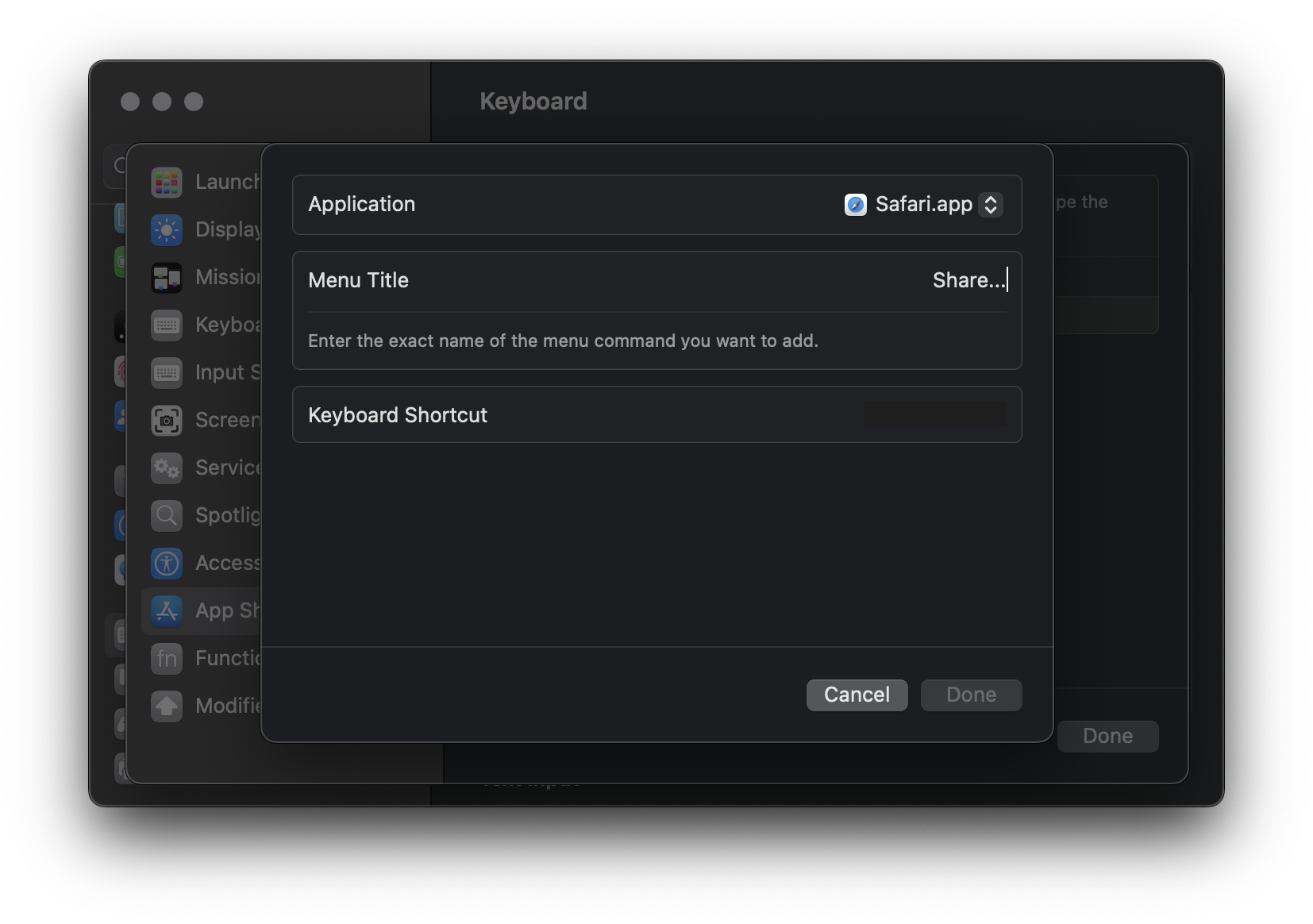Click the dimmed Done button in the front dialog
1313x924 pixels.
971,695
